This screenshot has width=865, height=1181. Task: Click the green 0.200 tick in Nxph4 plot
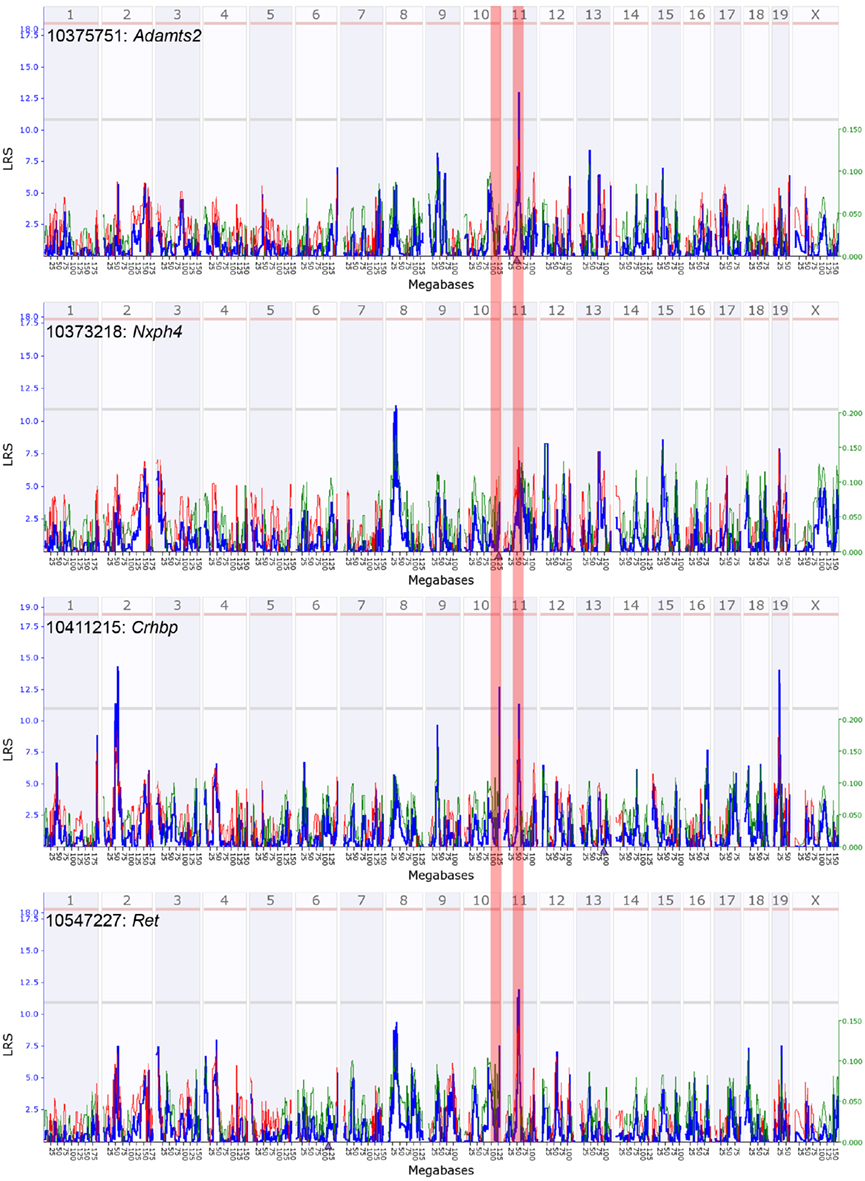click(852, 414)
